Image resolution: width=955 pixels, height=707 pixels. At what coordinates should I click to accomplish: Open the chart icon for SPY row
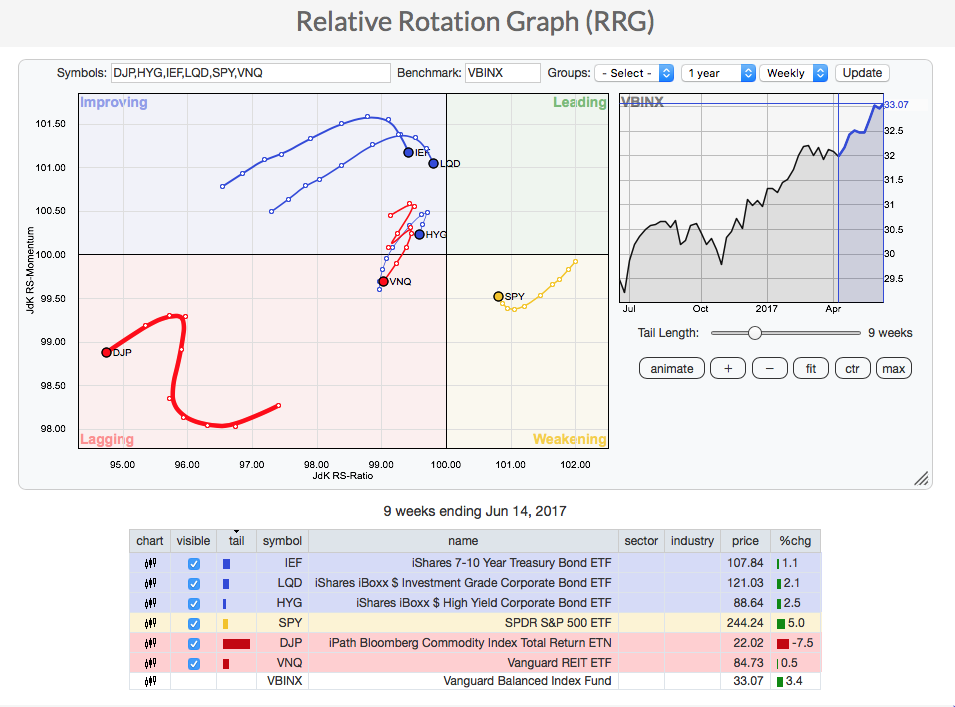(x=150, y=623)
